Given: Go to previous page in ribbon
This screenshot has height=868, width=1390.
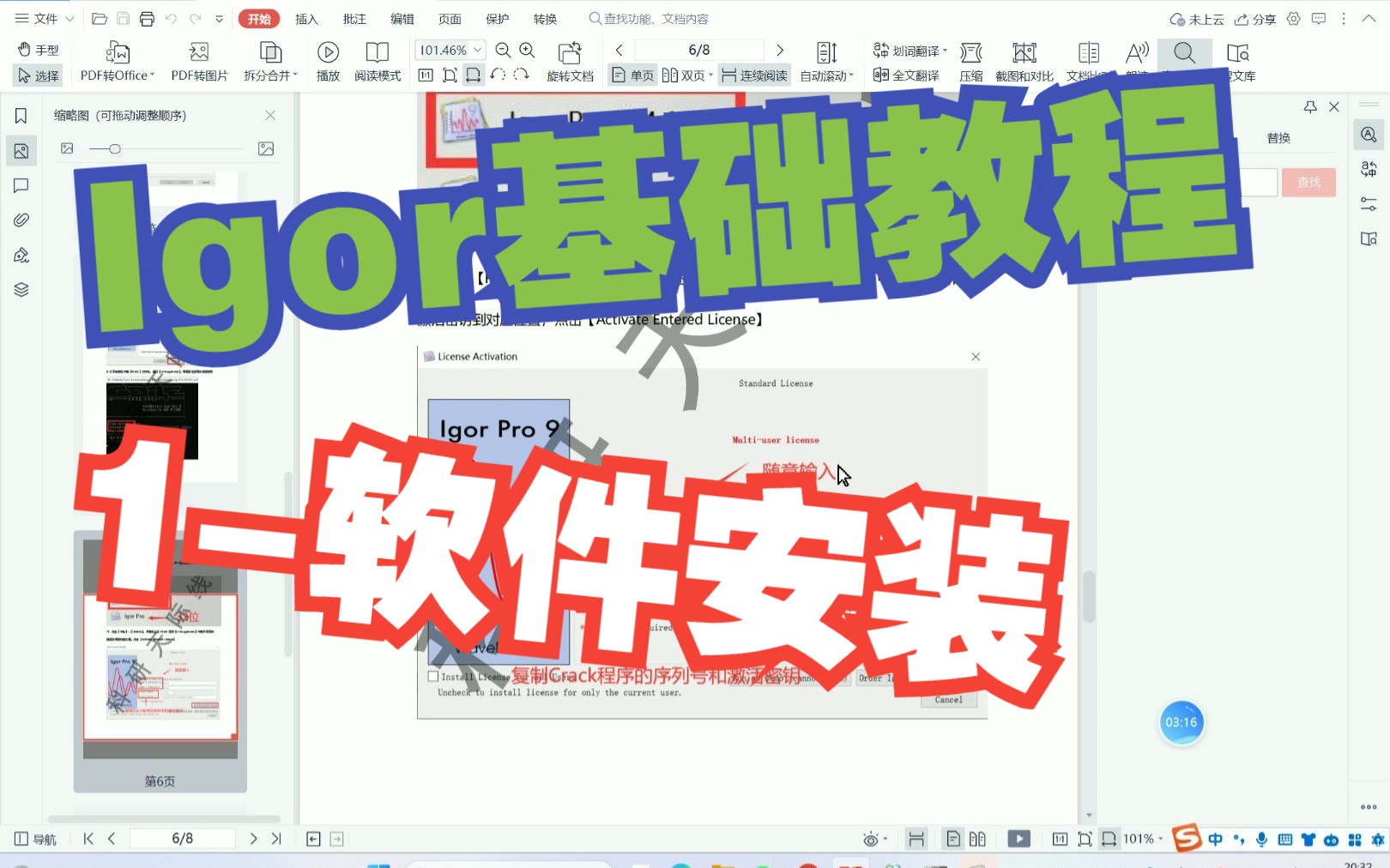Looking at the screenshot, I should point(619,50).
